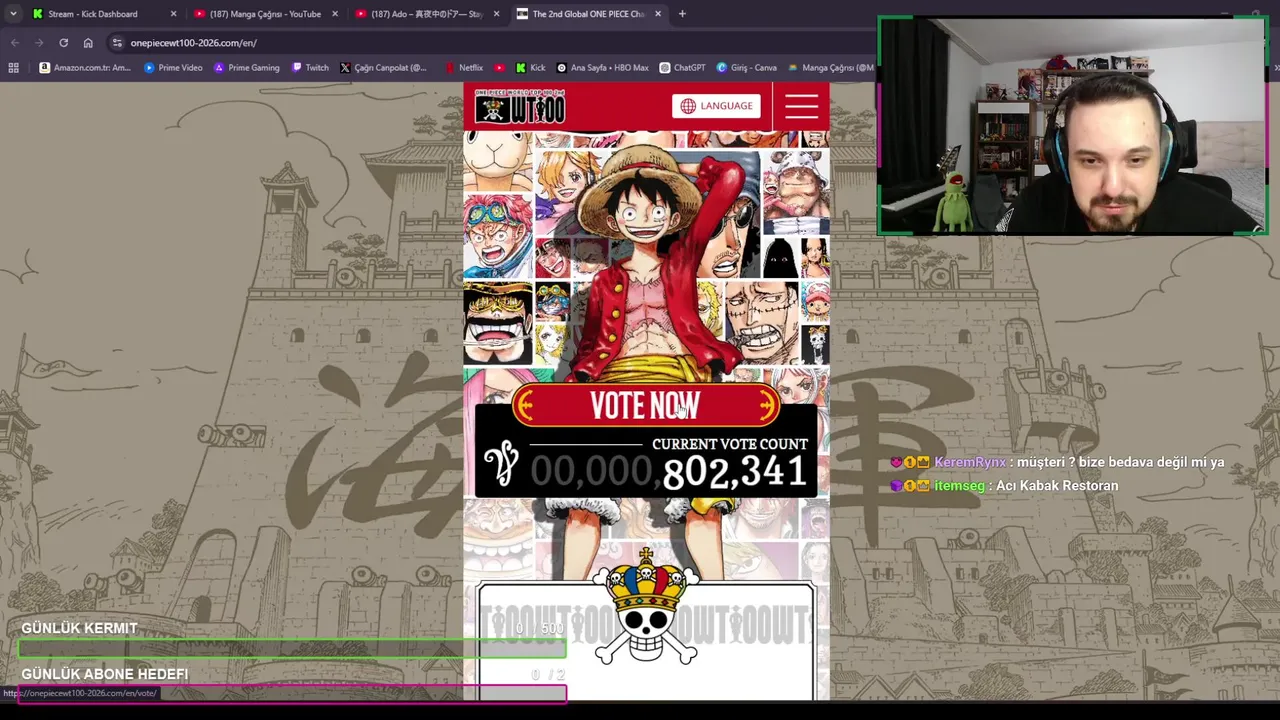Open Twitch bookmark
The image size is (1280, 720).
pos(310,68)
